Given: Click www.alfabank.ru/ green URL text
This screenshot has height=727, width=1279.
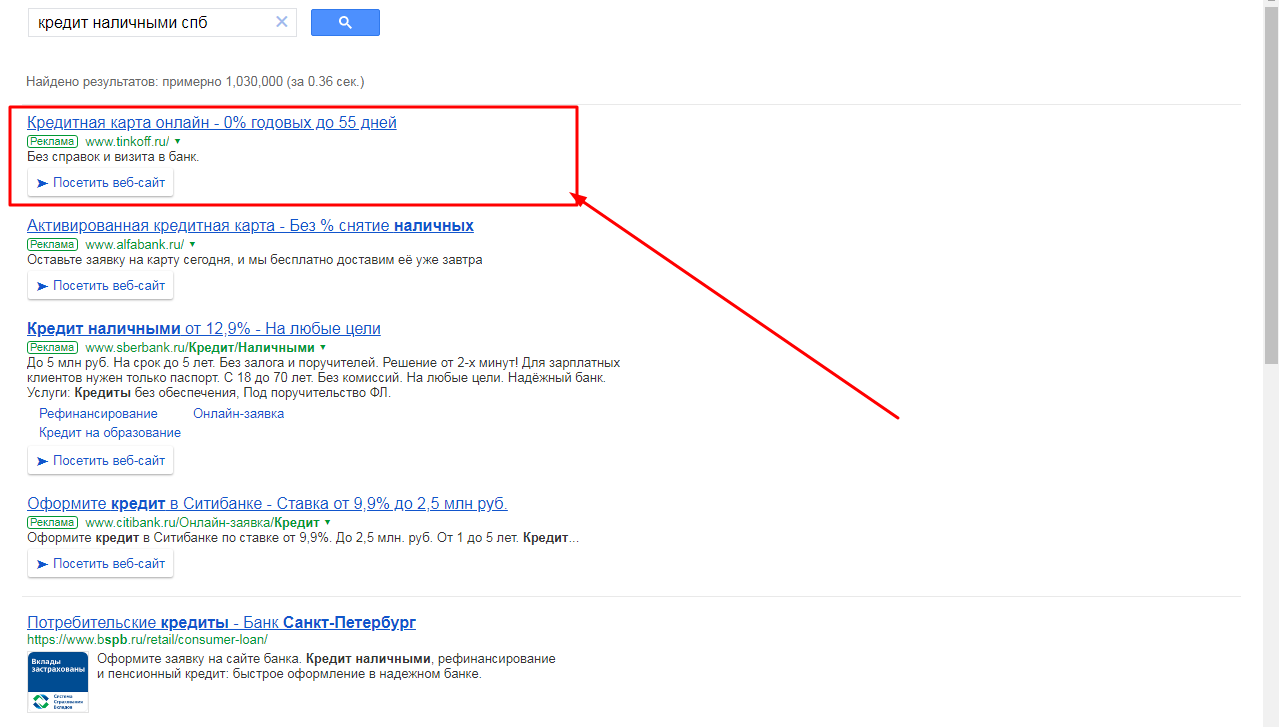Looking at the screenshot, I should 135,244.
